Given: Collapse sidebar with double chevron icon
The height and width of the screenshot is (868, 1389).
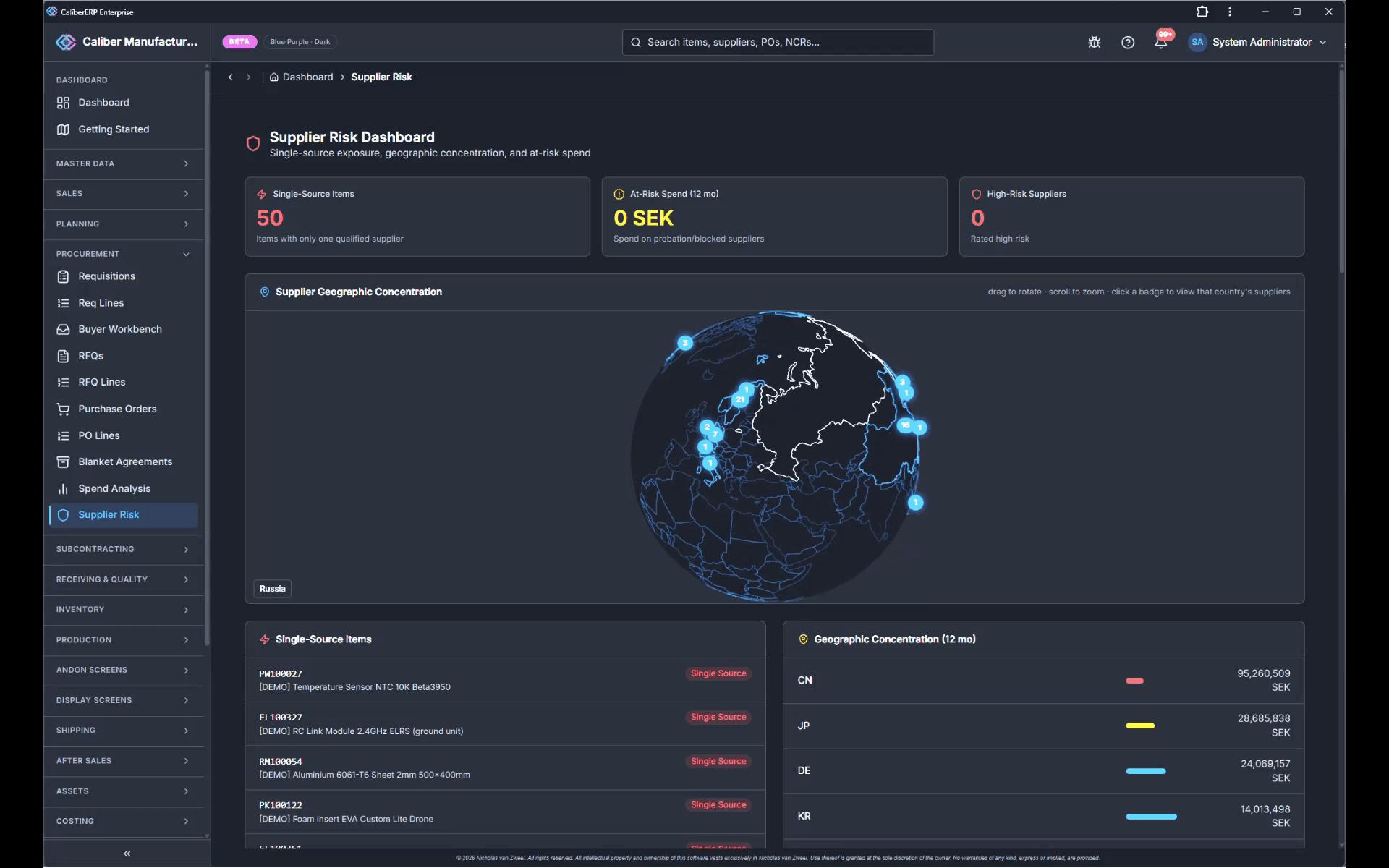Looking at the screenshot, I should click(127, 854).
